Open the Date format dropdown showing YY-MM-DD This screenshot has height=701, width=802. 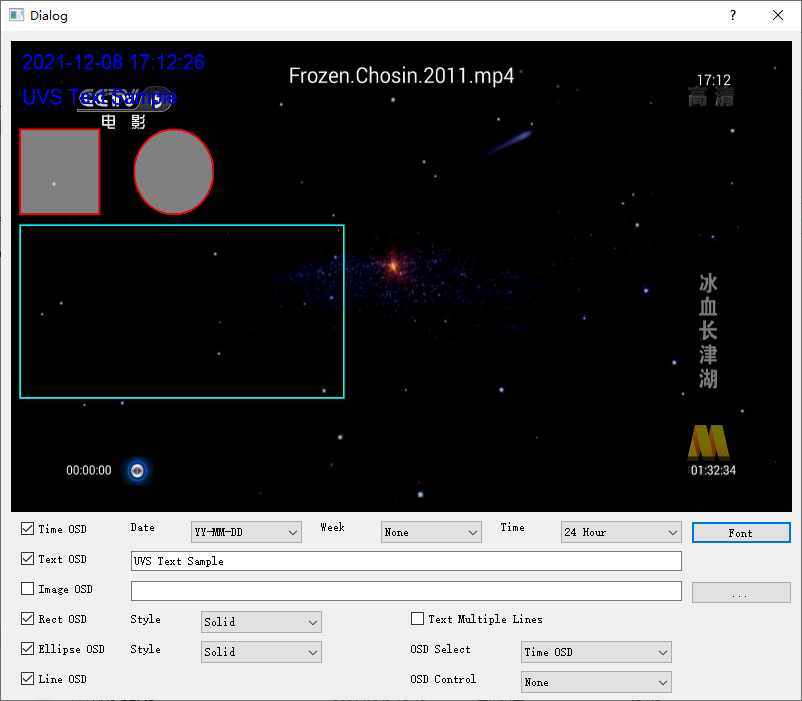(x=246, y=532)
